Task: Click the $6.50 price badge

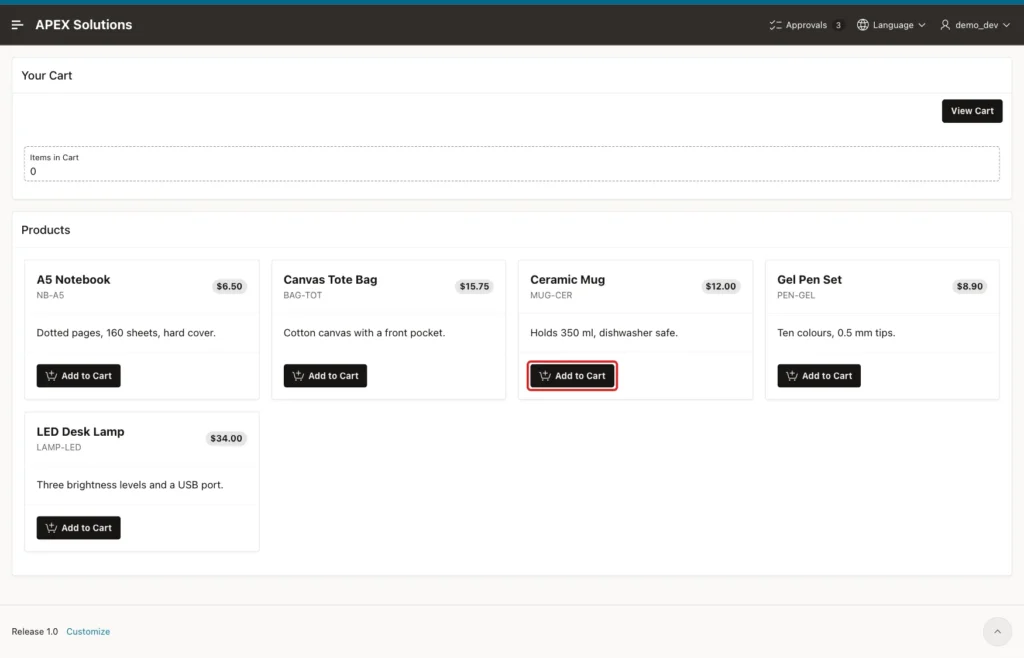Action: [x=229, y=286]
